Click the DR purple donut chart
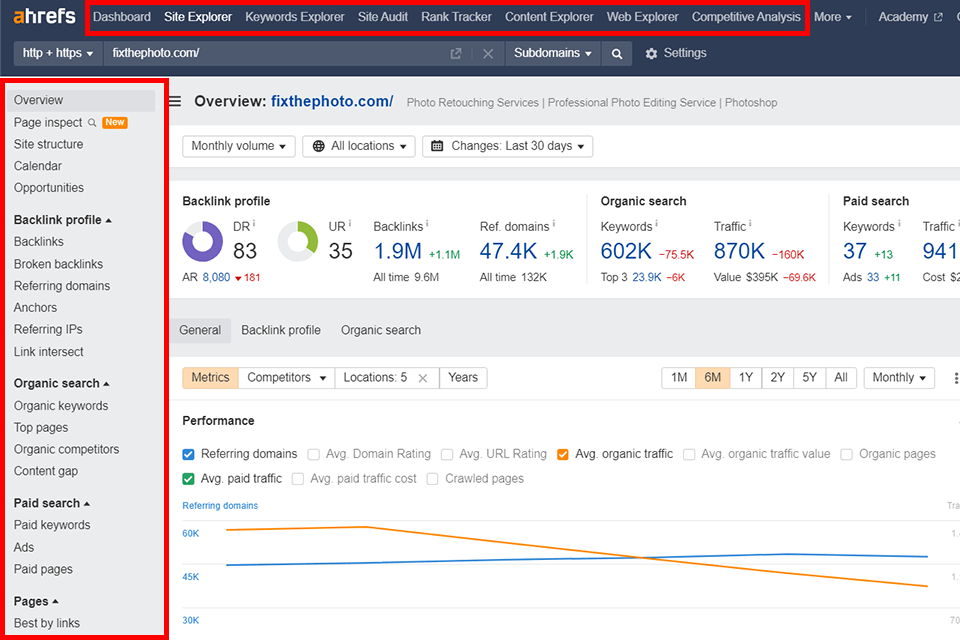This screenshot has height=640, width=960. click(203, 242)
